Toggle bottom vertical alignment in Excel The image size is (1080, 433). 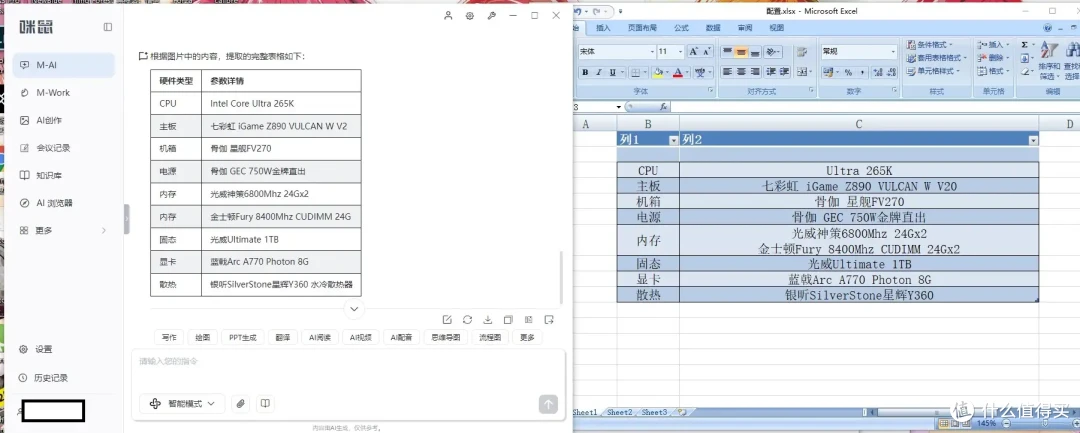(755, 52)
